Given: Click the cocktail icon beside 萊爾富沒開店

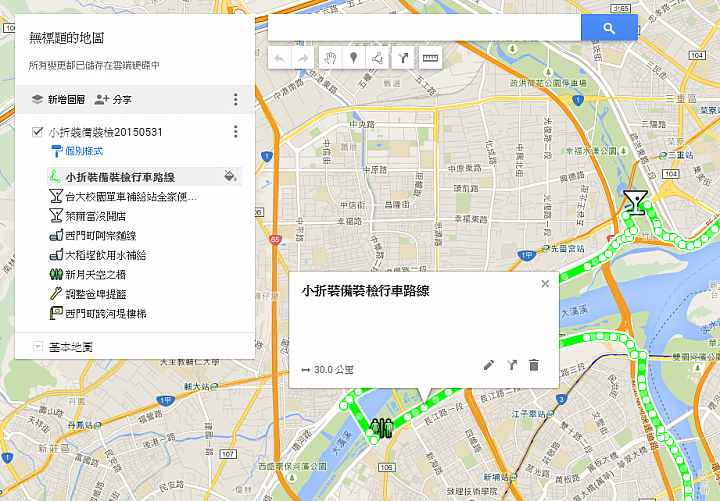Looking at the screenshot, I should [56, 215].
